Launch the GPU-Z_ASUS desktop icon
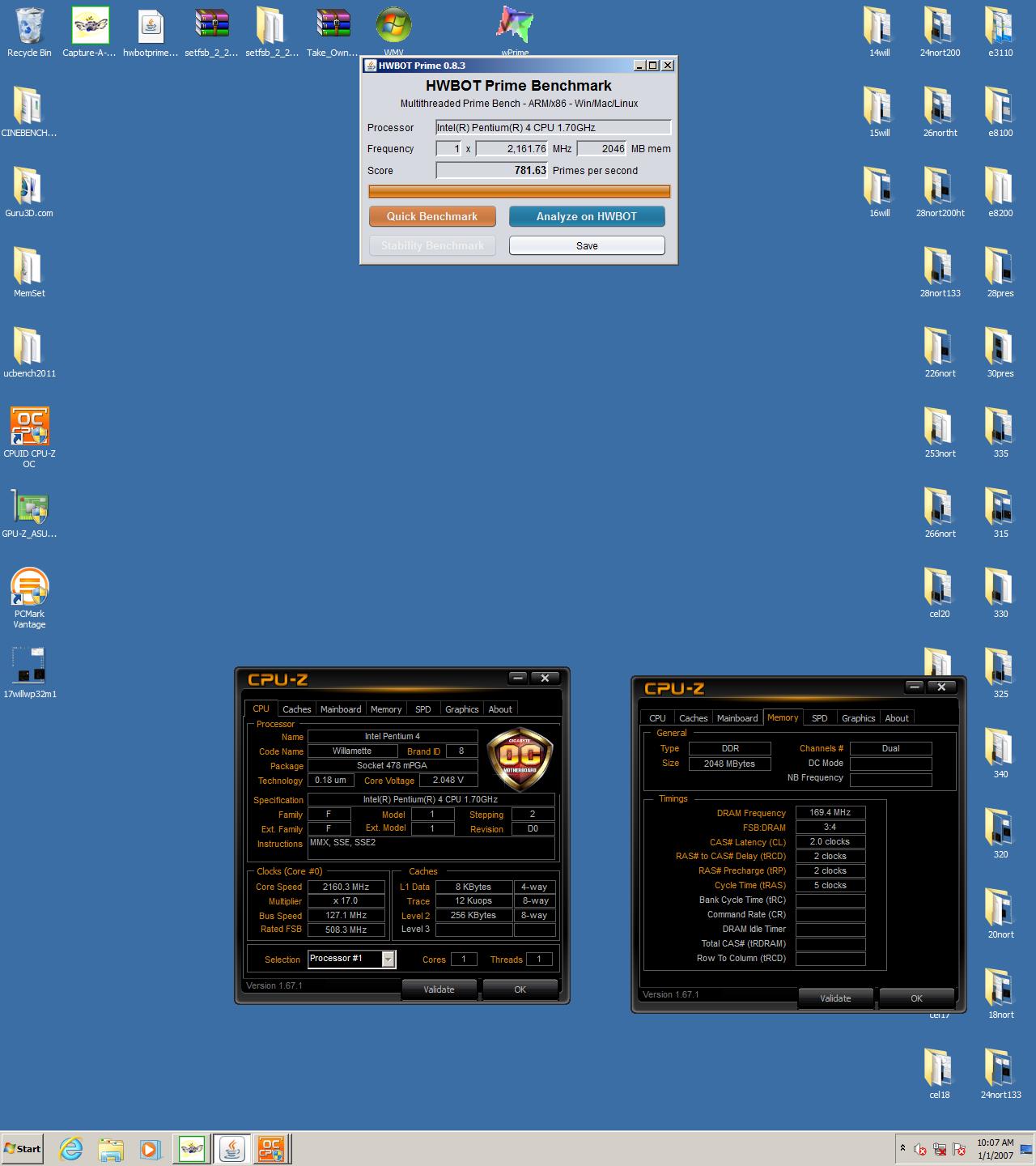 (x=29, y=513)
